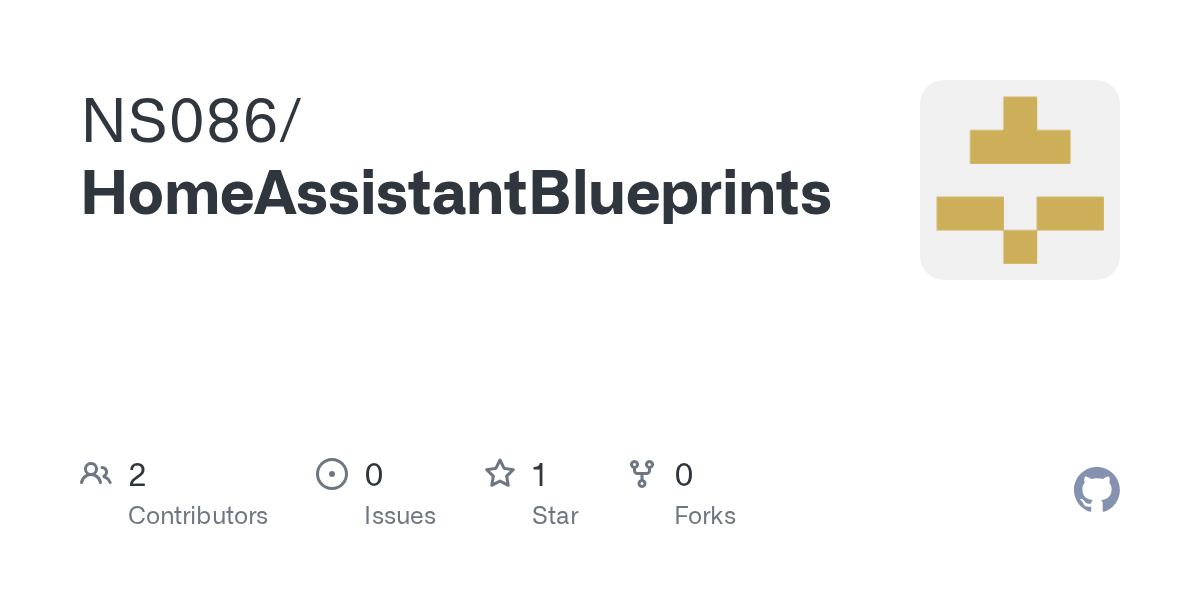This screenshot has height=600, width=1200.
Task: Open the HomeAssistantBlueprints repository title
Action: point(456,193)
